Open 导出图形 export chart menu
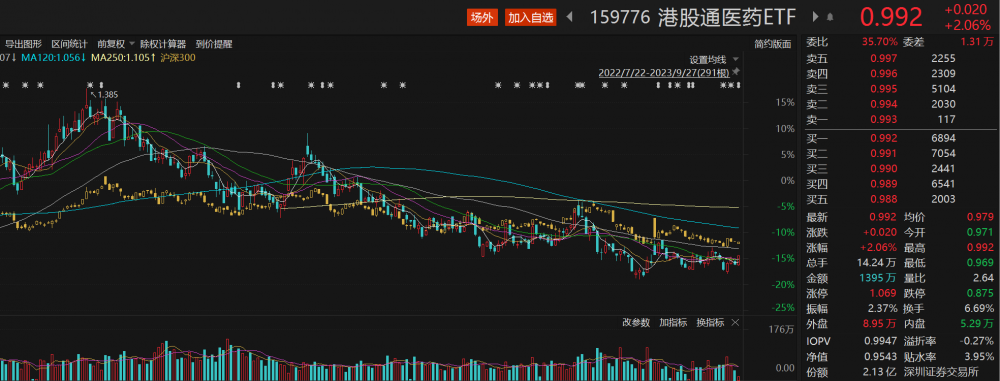 24,44
